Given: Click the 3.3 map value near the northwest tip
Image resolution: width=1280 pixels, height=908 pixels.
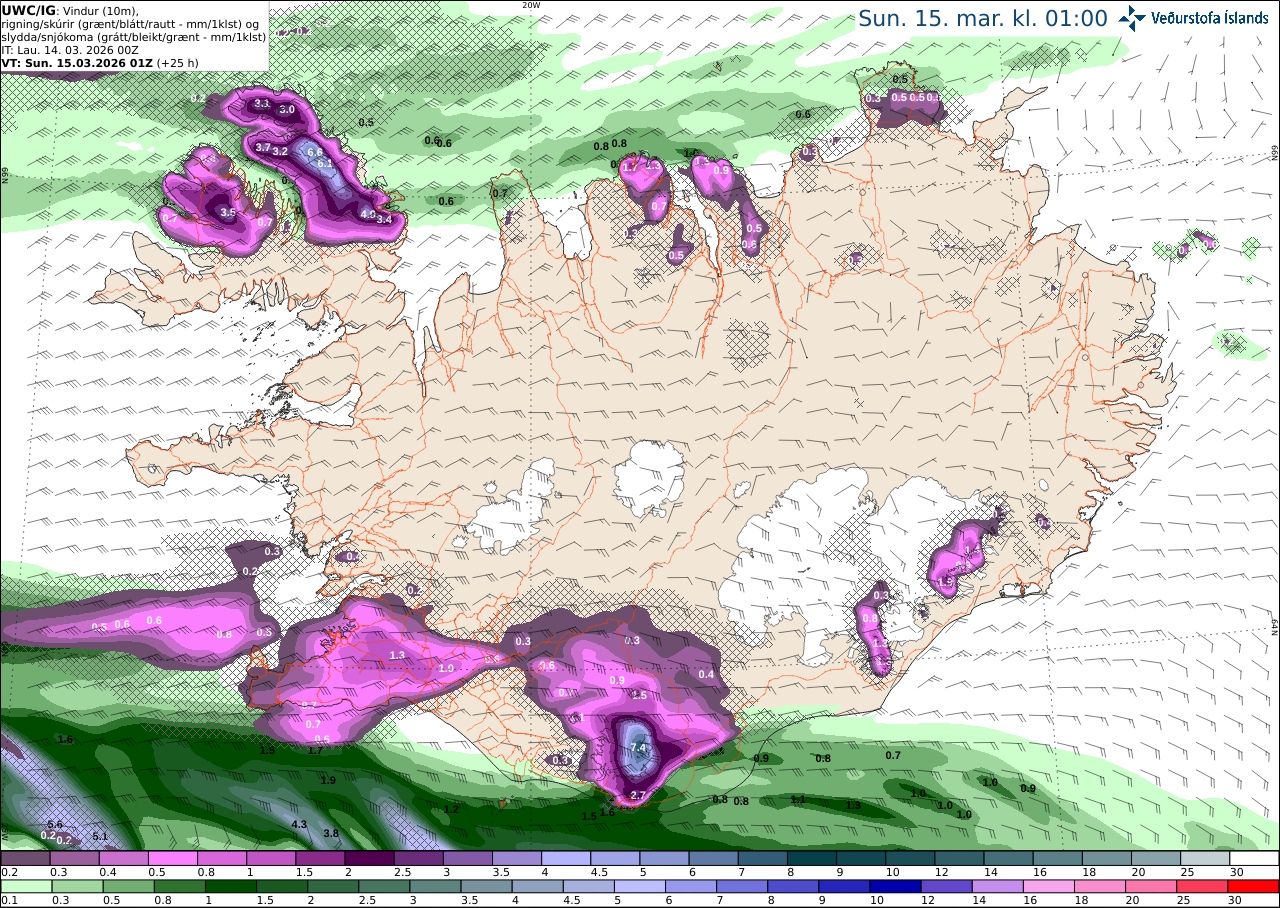Looking at the screenshot, I should point(262,103).
